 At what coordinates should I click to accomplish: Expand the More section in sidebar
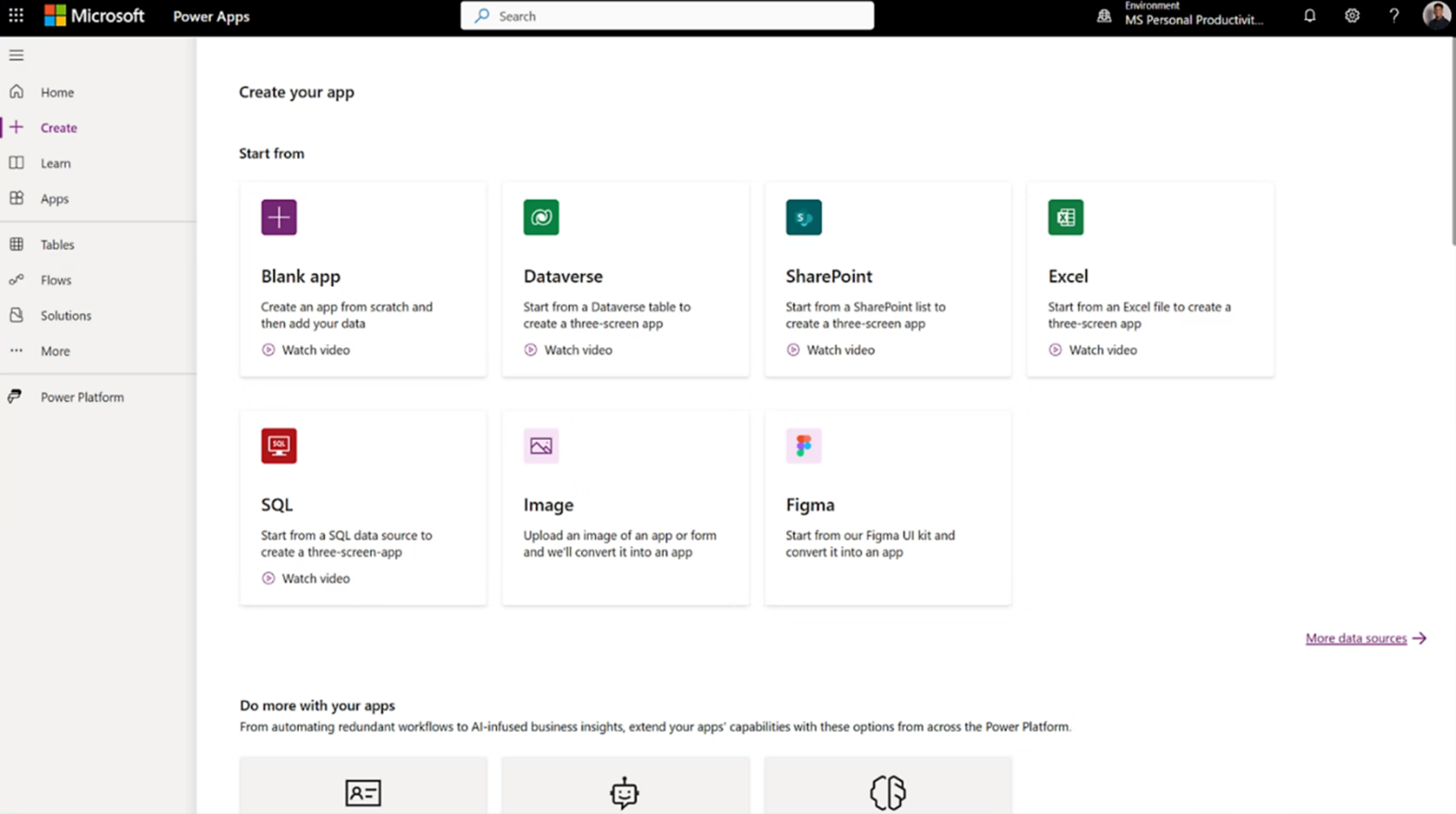55,351
